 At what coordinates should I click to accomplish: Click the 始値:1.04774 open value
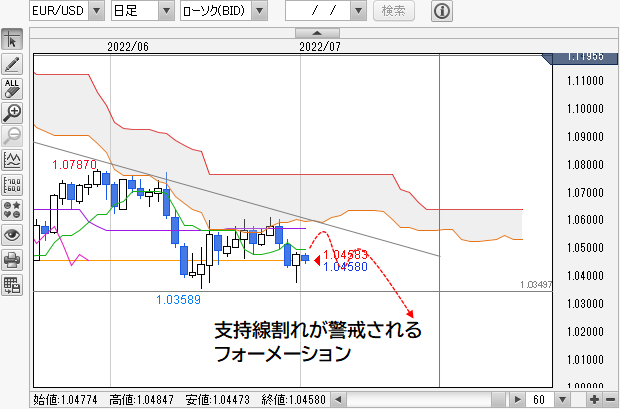click(65, 400)
